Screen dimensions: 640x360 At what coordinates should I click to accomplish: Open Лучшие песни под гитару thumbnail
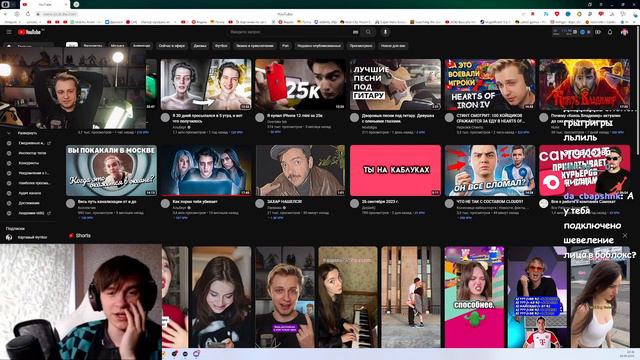tap(395, 84)
